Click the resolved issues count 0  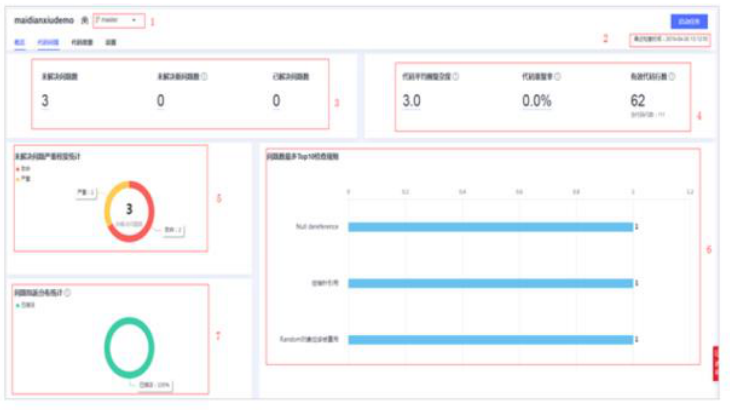click(x=276, y=101)
